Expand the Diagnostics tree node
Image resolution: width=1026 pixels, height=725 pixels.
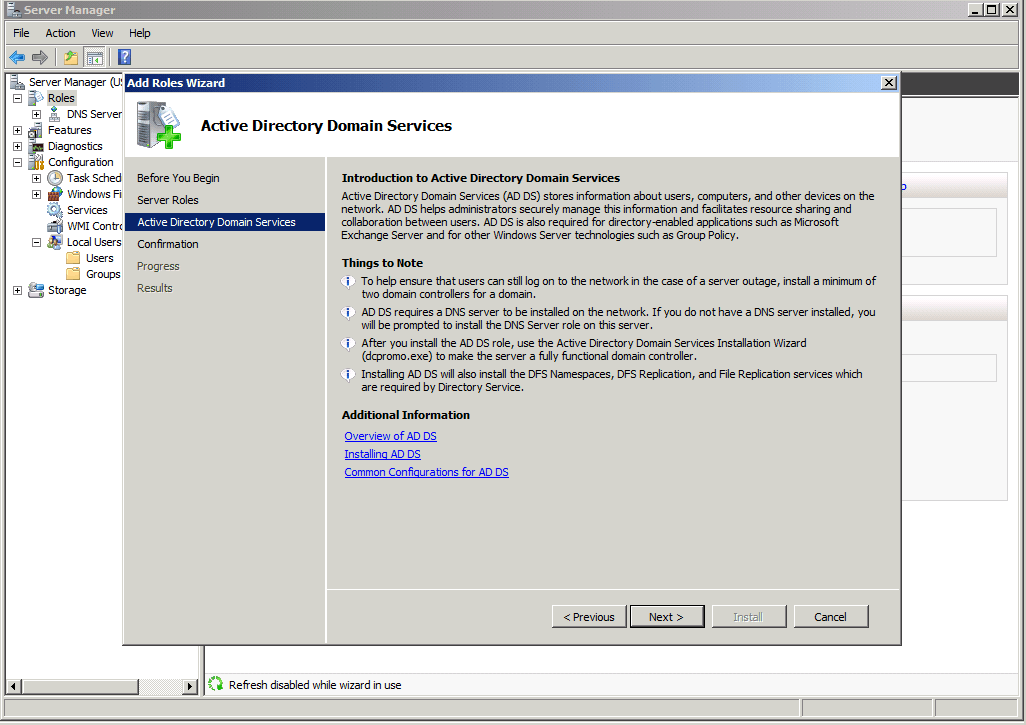(x=18, y=147)
